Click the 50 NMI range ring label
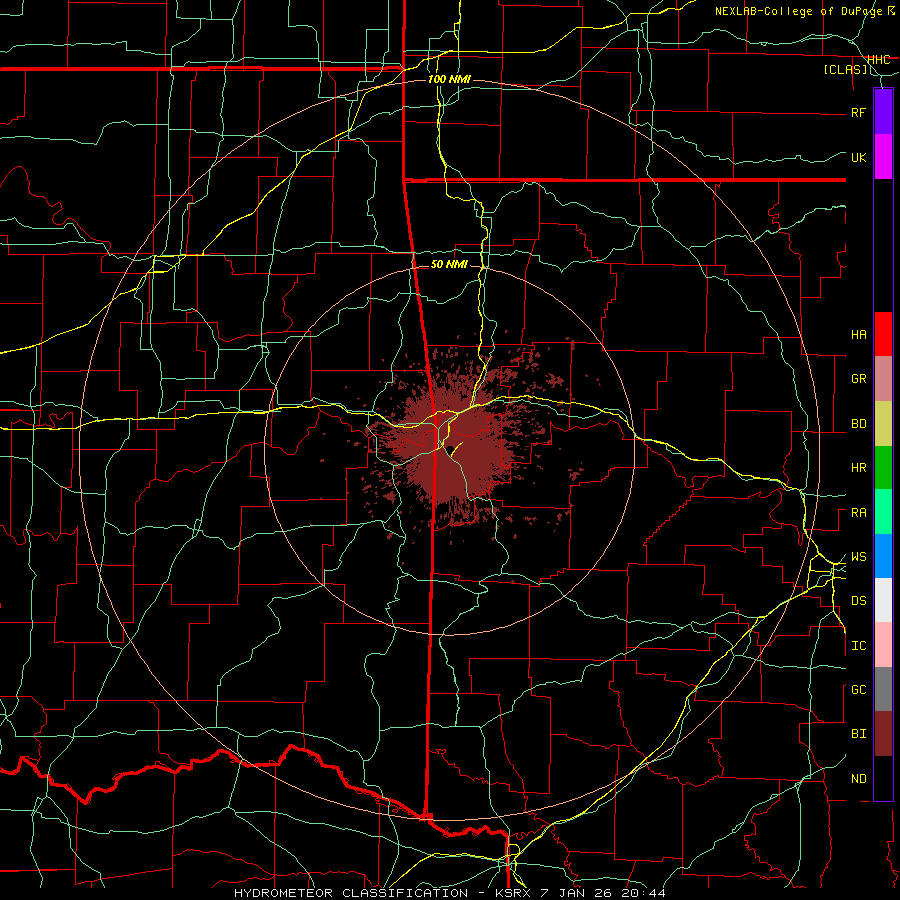Viewport: 900px width, 900px height. pos(449,264)
